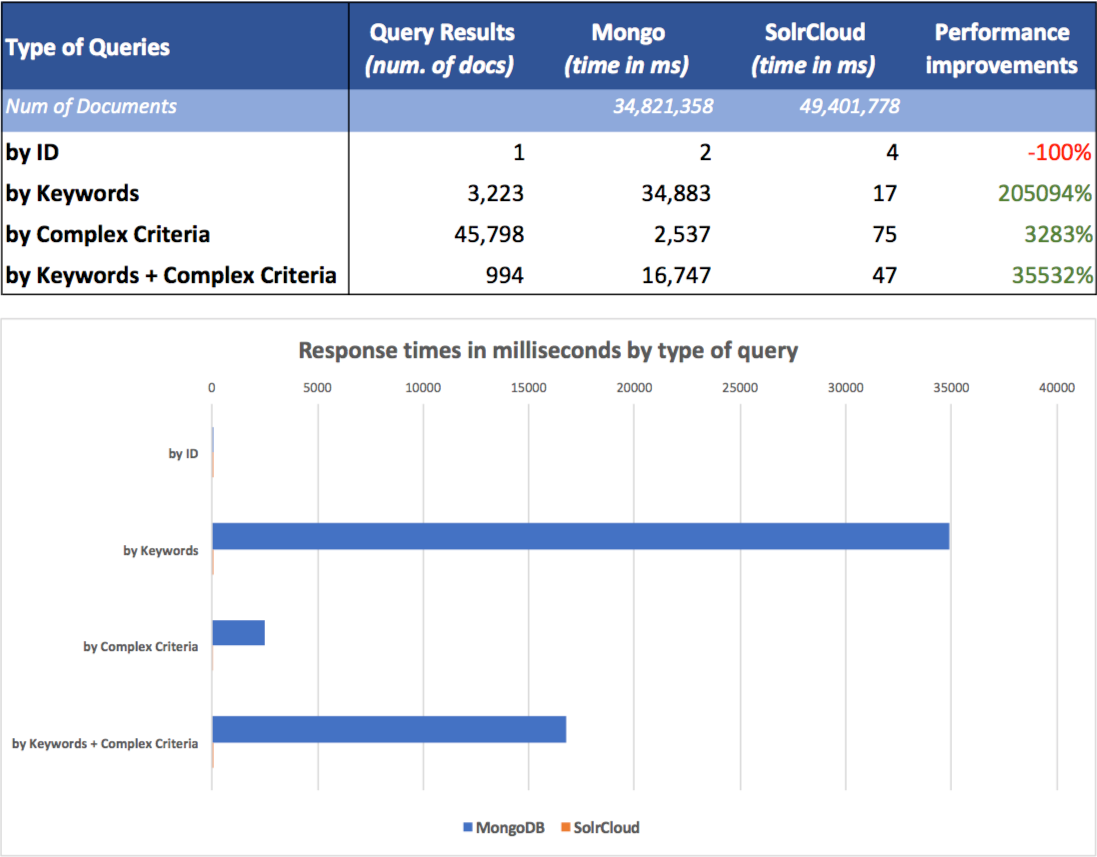Viewport: 1097px width, 857px height.
Task: Select the SolrCloud time value 75
Action: pos(884,234)
